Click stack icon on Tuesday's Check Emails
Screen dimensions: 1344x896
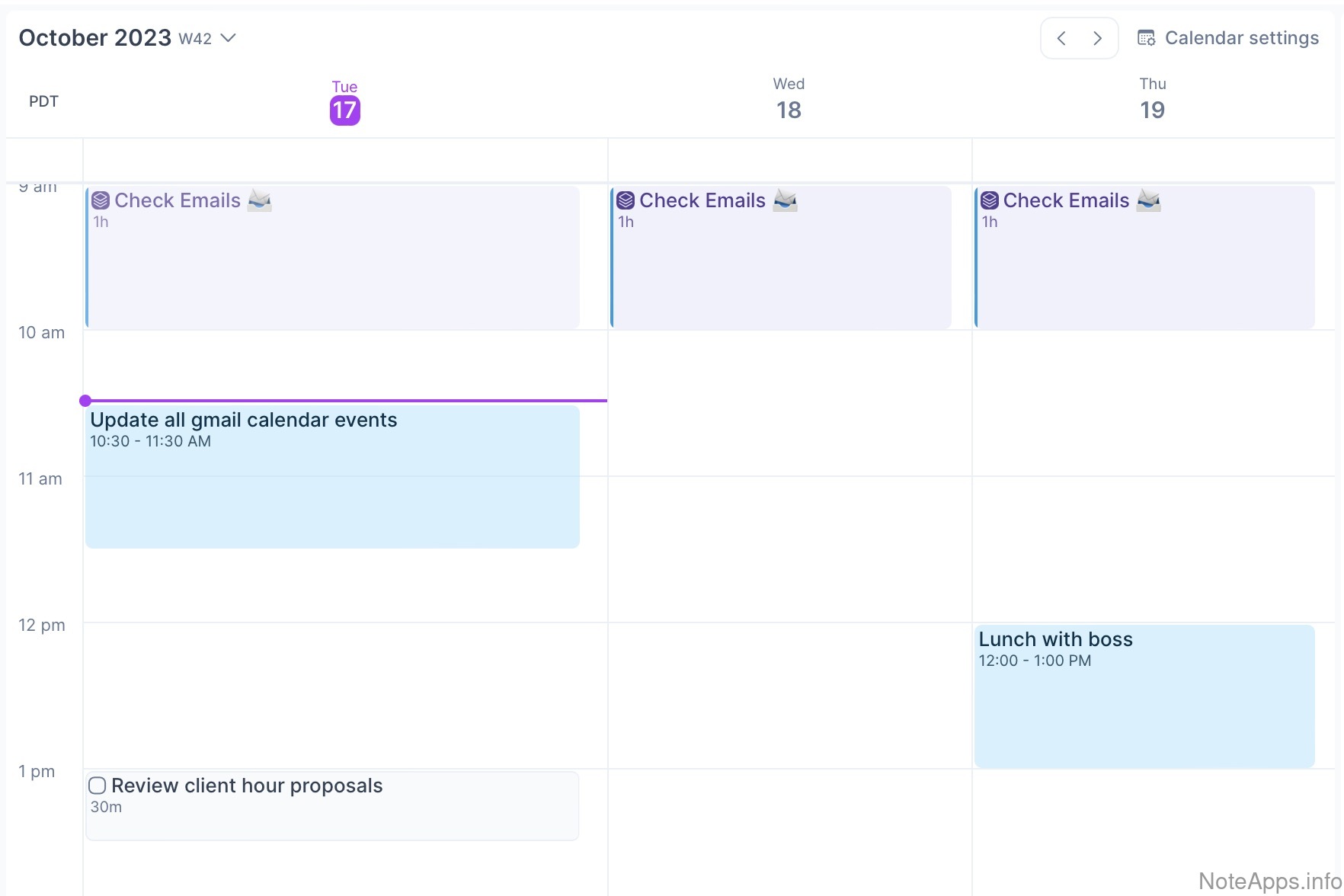click(x=101, y=200)
